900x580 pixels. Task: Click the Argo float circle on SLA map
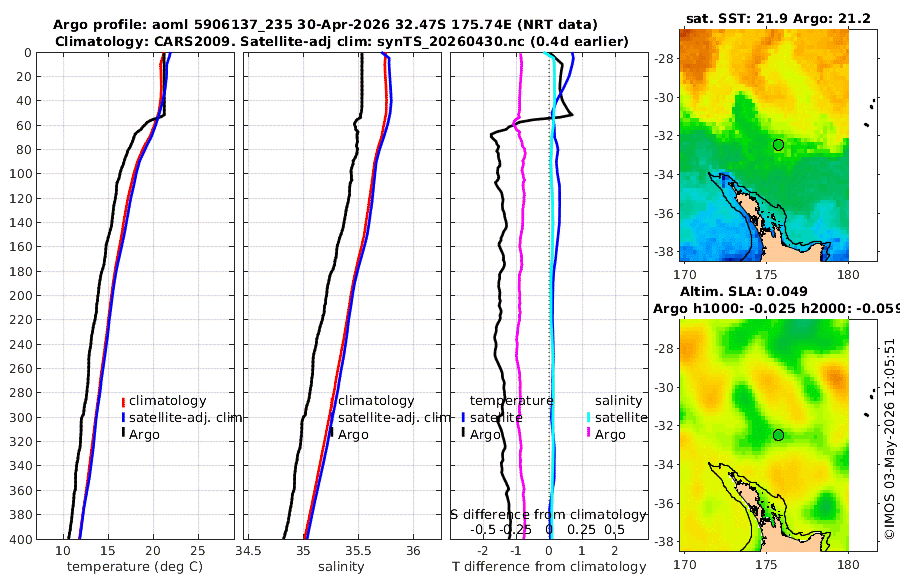pyautogui.click(x=778, y=435)
